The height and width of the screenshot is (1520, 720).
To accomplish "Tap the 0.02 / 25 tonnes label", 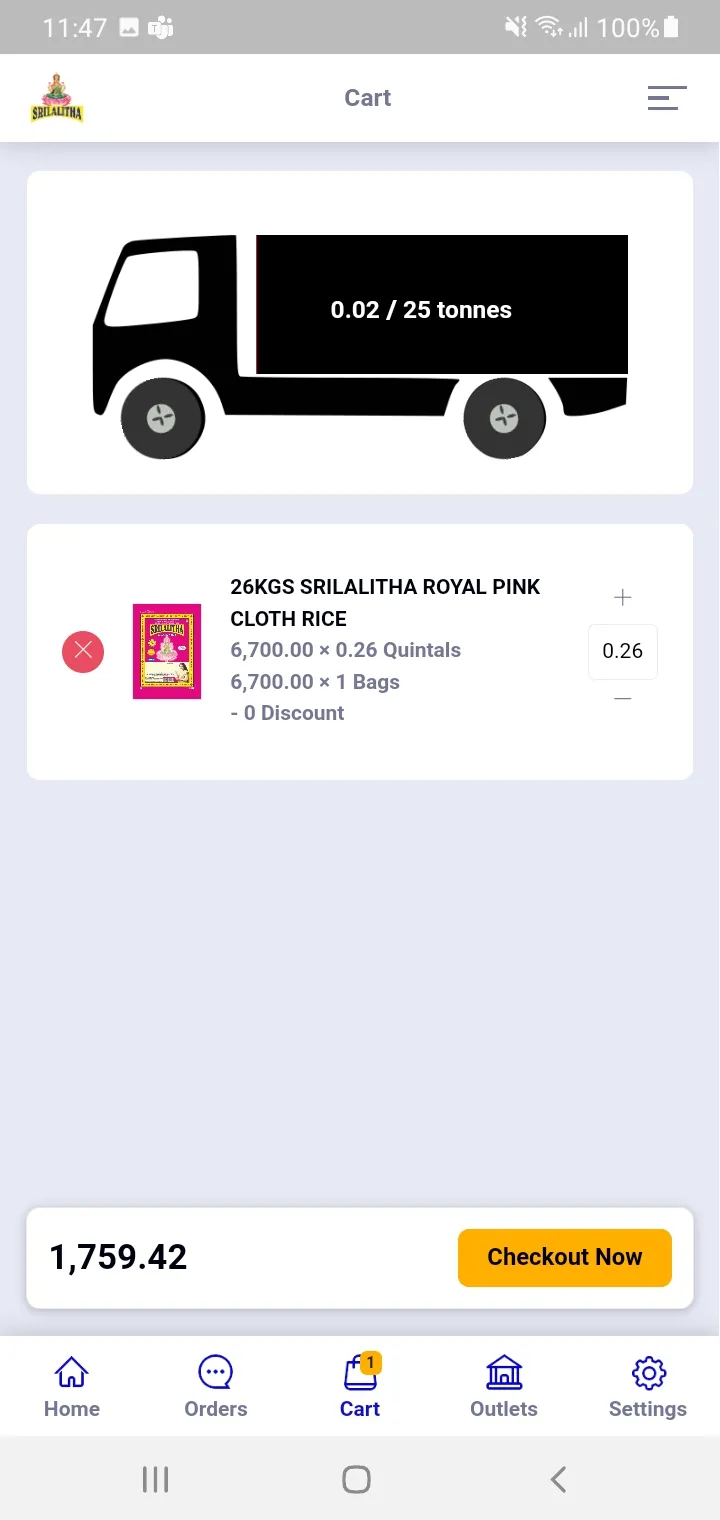I will click(x=421, y=310).
